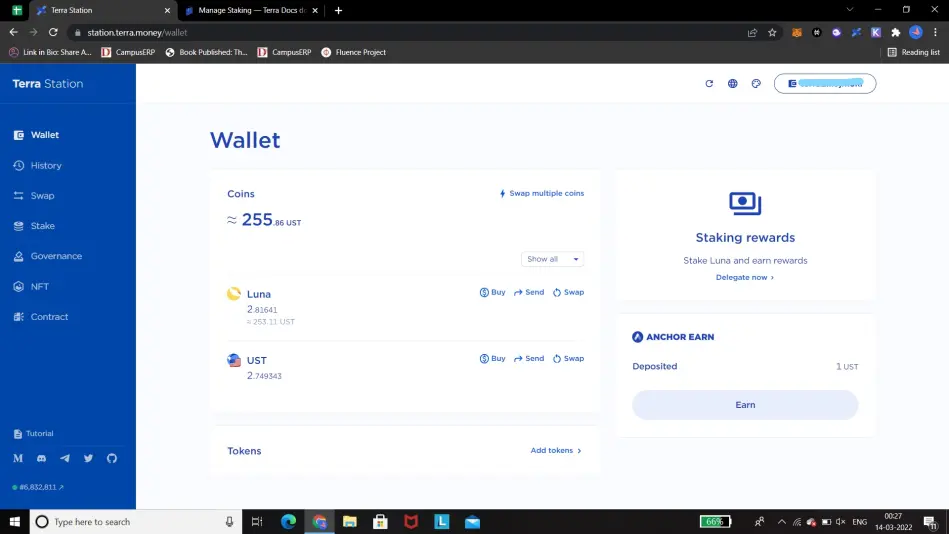Image resolution: width=949 pixels, height=534 pixels.
Task: Open Governance in the sidebar
Action: pos(47,256)
